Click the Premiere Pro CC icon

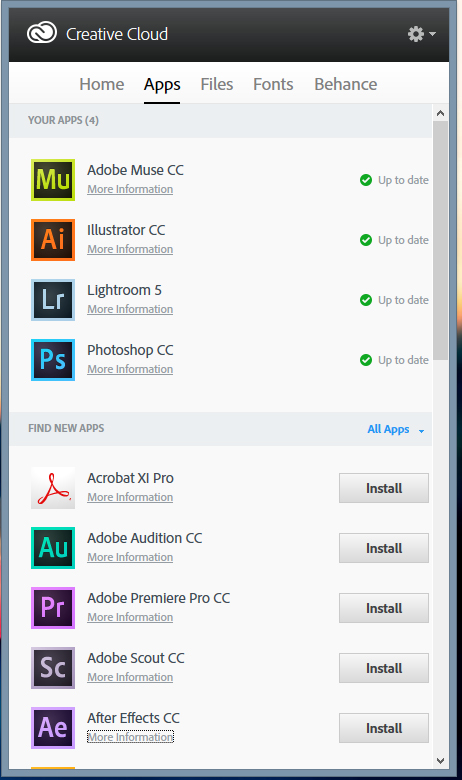(x=53, y=608)
